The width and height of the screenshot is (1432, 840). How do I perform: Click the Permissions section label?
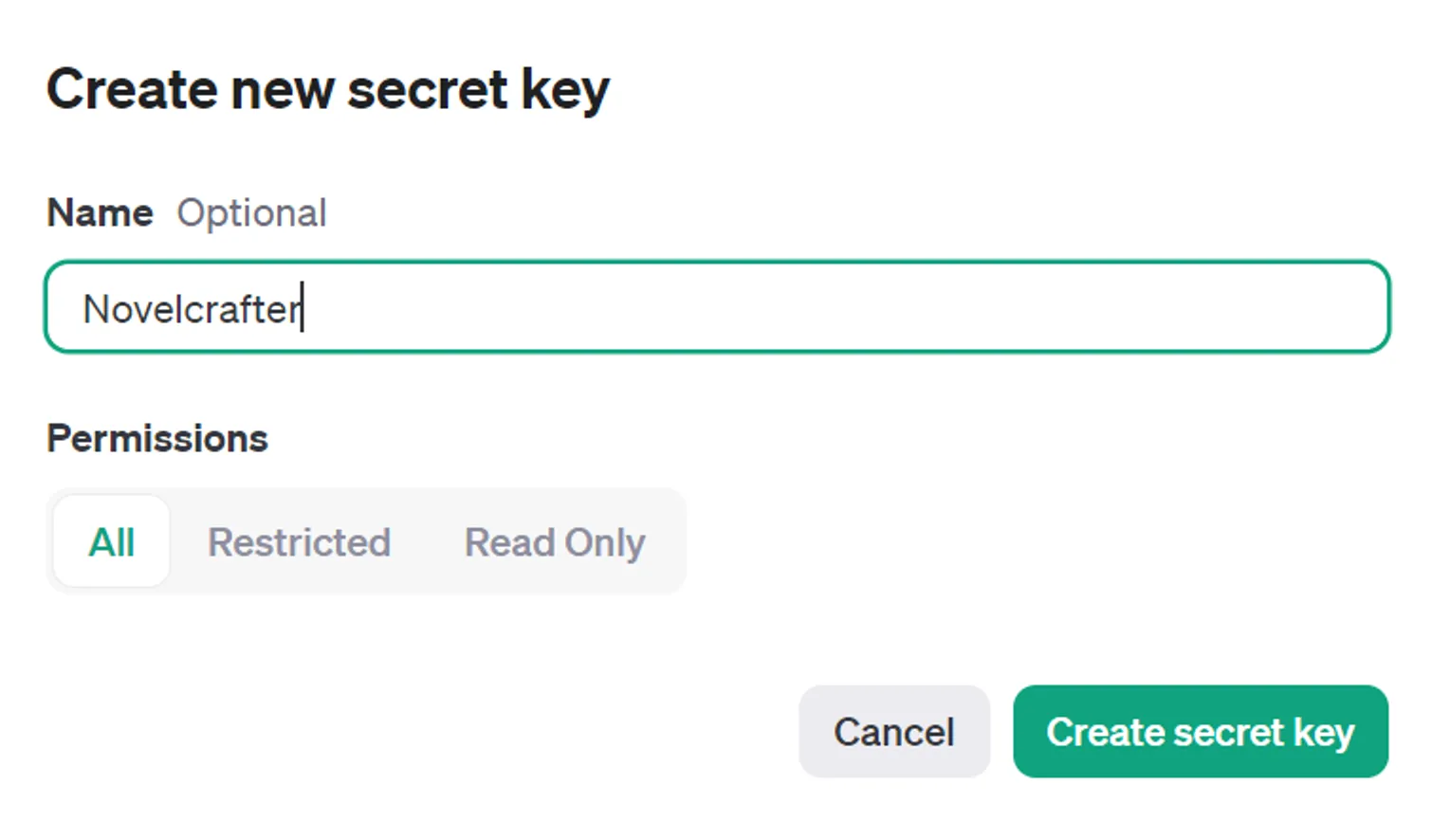pos(156,437)
